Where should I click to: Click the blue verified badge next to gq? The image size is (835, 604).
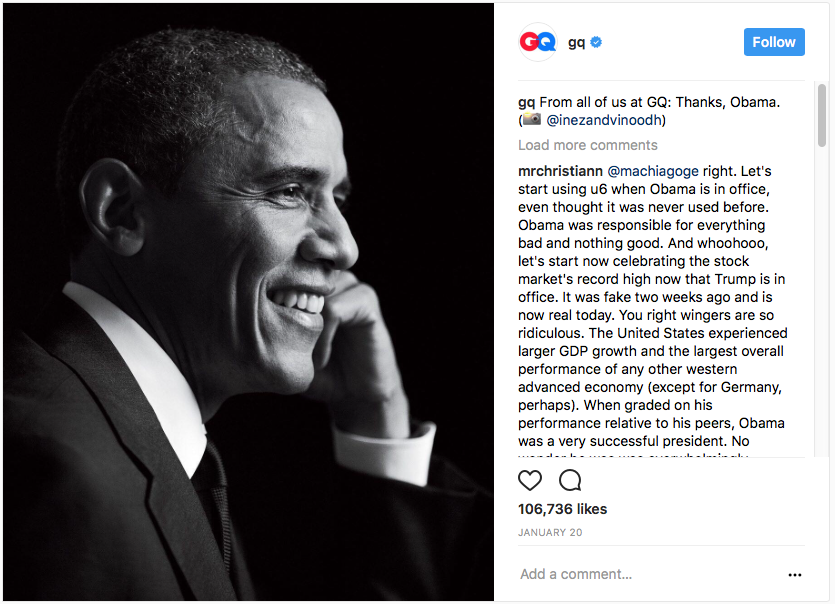tap(596, 41)
